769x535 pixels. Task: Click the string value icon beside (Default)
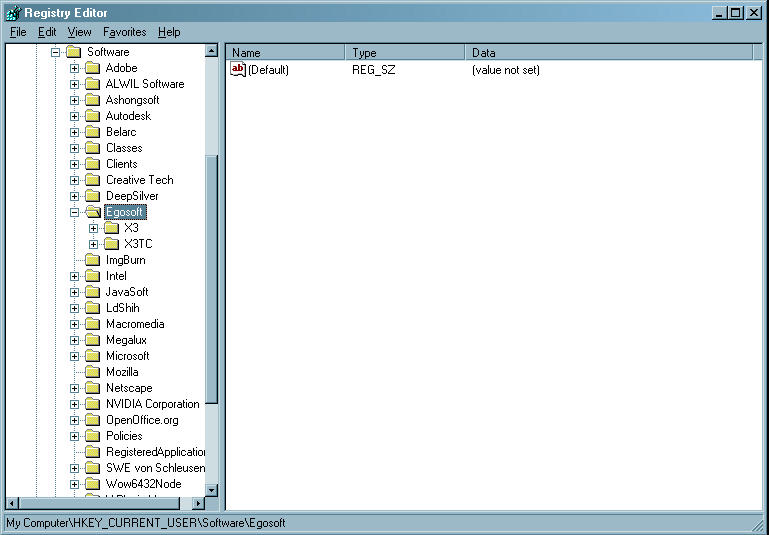point(238,70)
